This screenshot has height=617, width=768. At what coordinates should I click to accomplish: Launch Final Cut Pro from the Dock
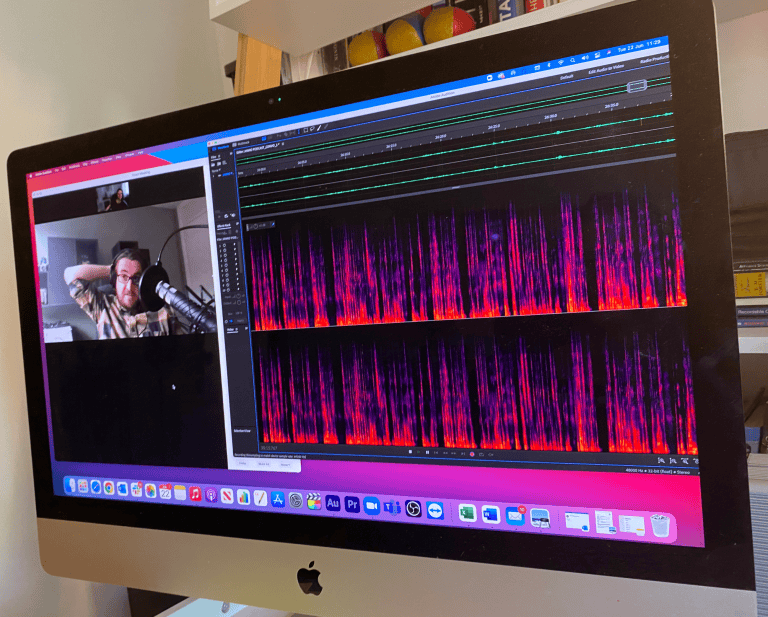click(314, 501)
